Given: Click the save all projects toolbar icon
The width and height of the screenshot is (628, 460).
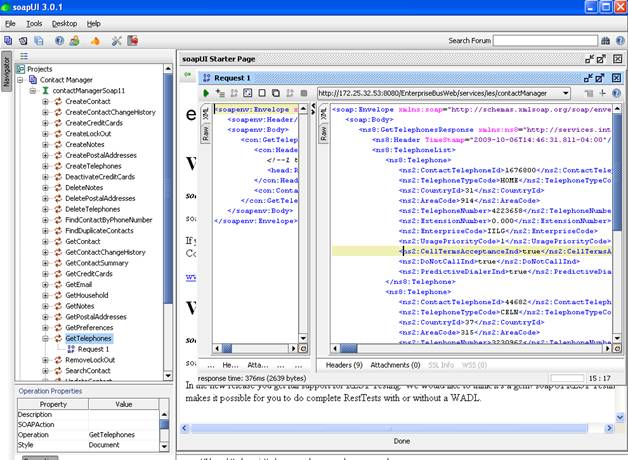Looking at the screenshot, I should tap(39, 40).
